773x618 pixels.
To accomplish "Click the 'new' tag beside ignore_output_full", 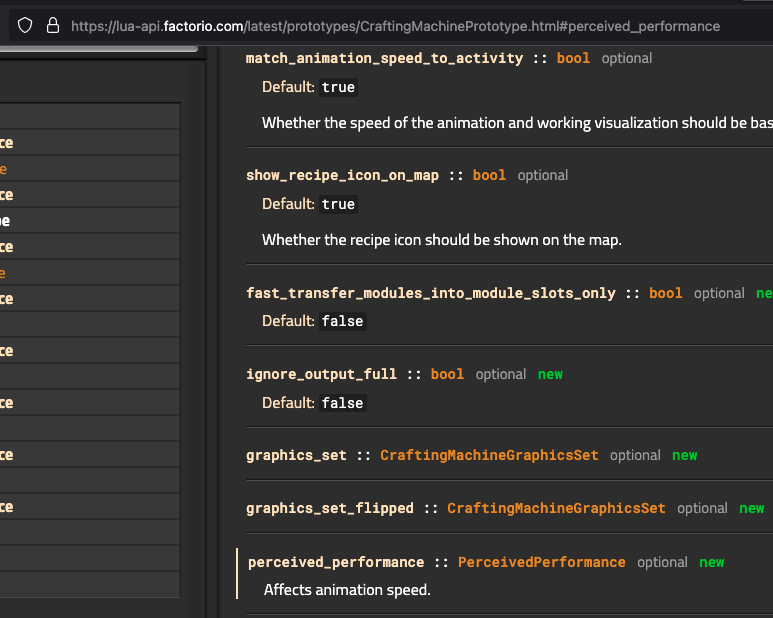I will click(x=550, y=375).
